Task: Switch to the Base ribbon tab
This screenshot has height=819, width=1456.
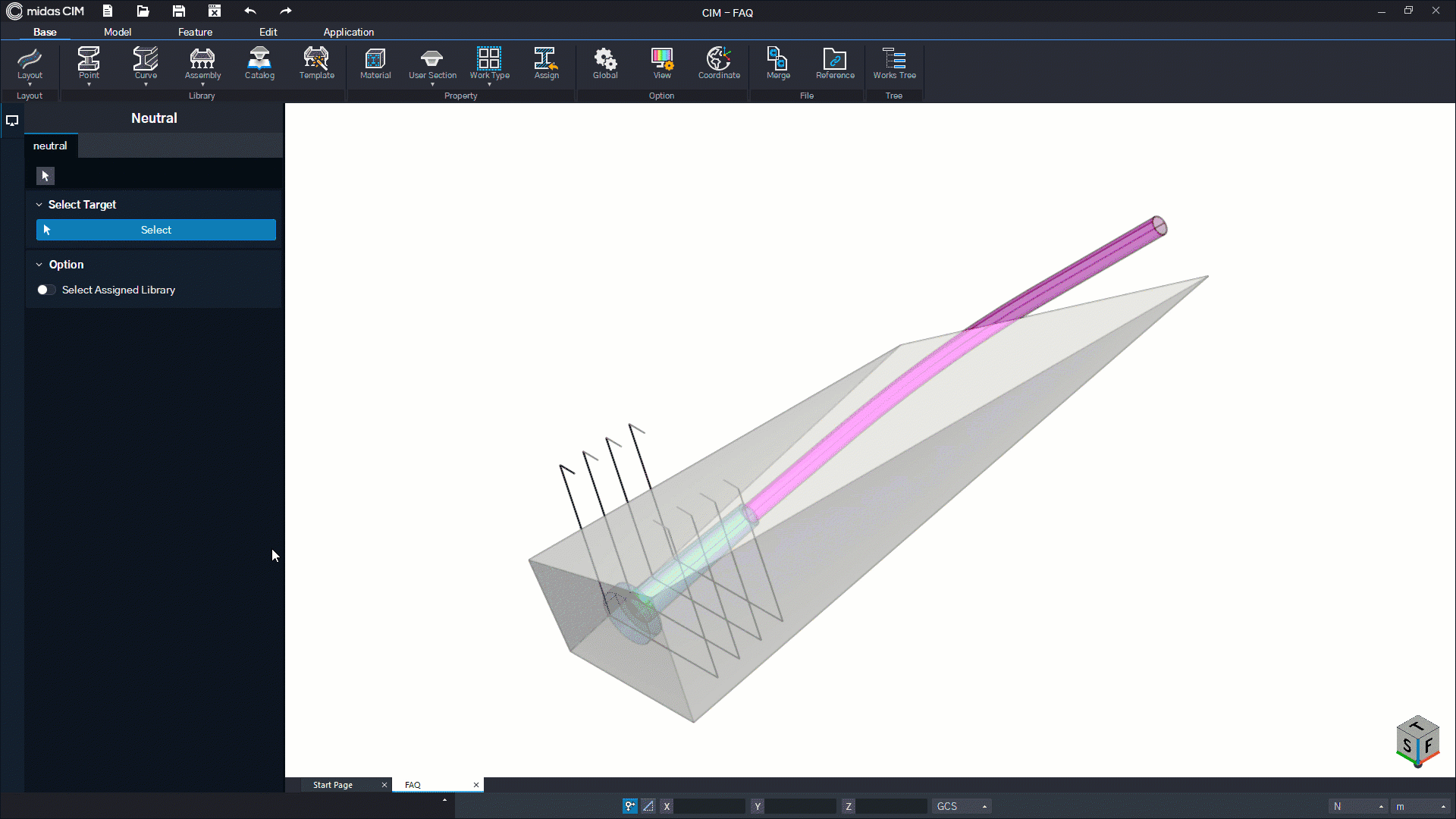Action: (45, 32)
